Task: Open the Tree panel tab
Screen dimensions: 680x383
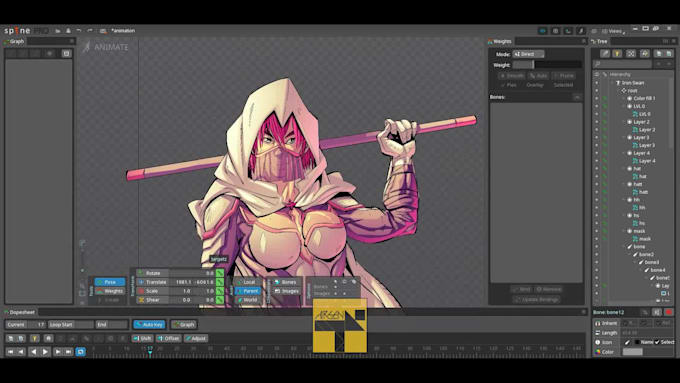Action: tap(599, 41)
